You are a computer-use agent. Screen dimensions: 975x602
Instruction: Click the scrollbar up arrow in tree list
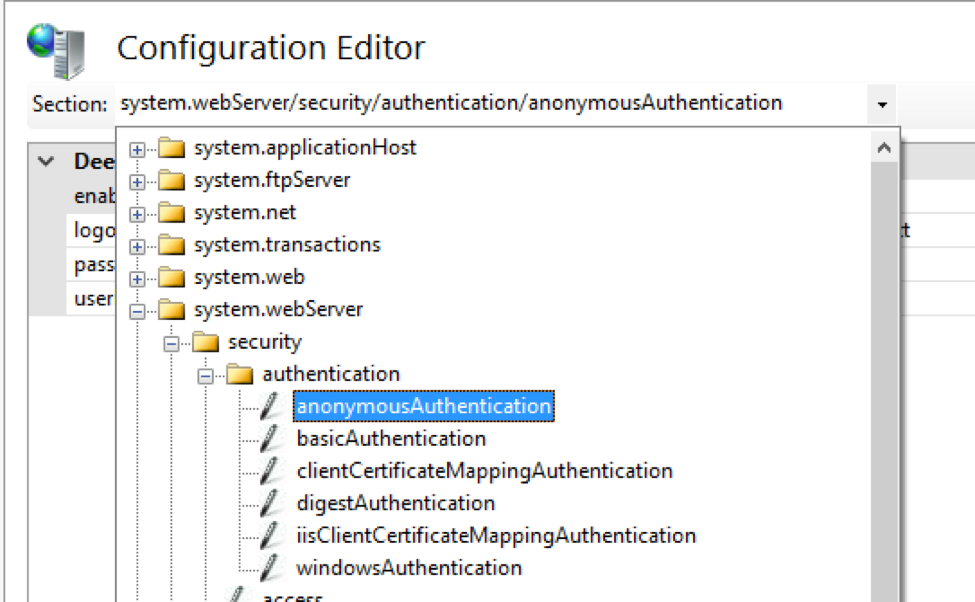tap(884, 149)
